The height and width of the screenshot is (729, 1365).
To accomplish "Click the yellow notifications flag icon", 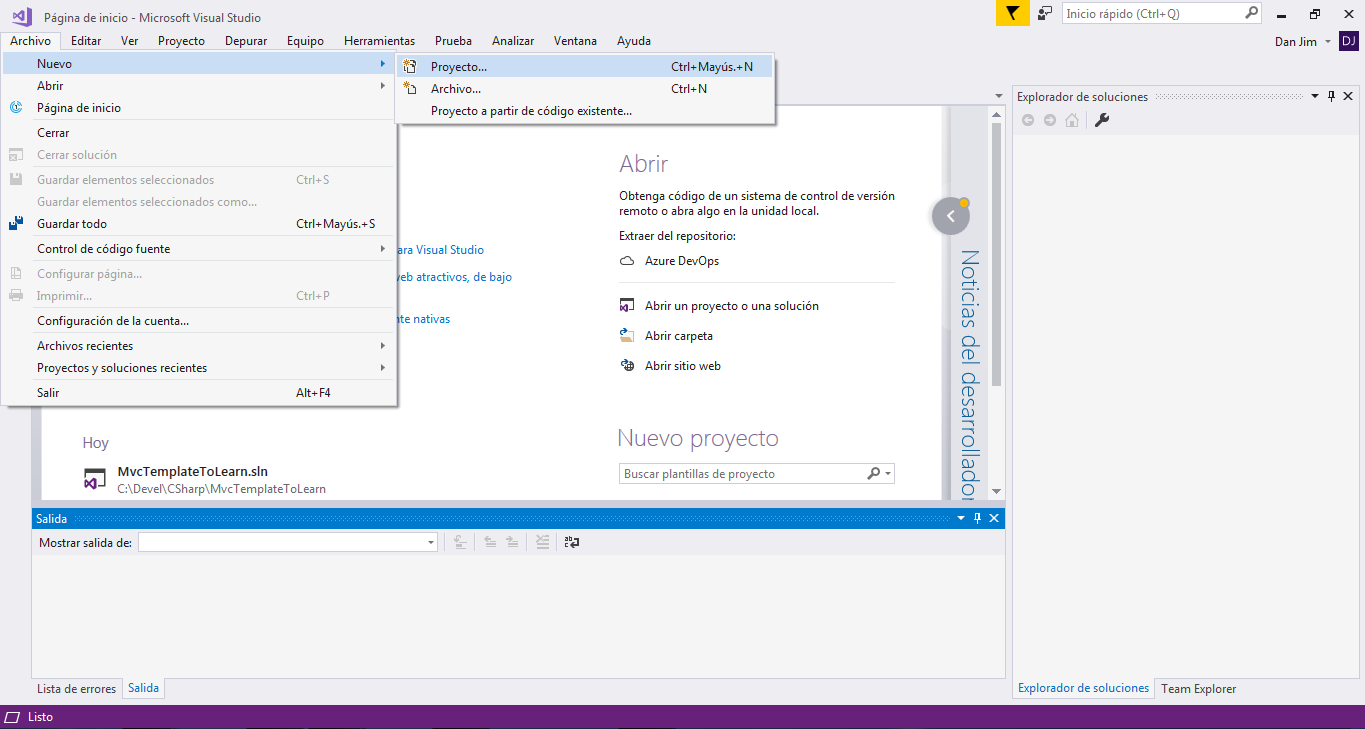I will click(1012, 14).
